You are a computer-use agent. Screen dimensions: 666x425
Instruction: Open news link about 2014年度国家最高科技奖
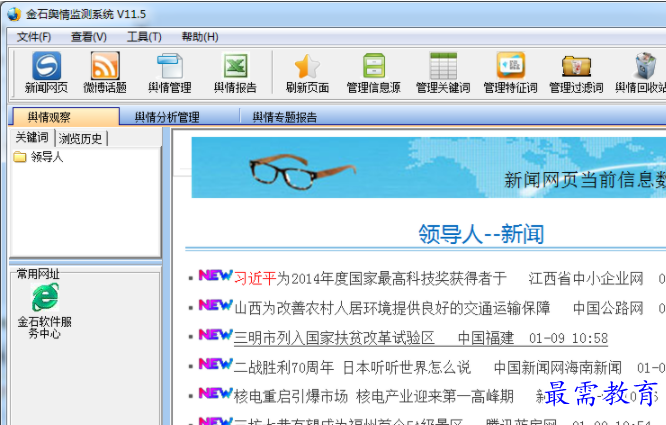[x=370, y=279]
